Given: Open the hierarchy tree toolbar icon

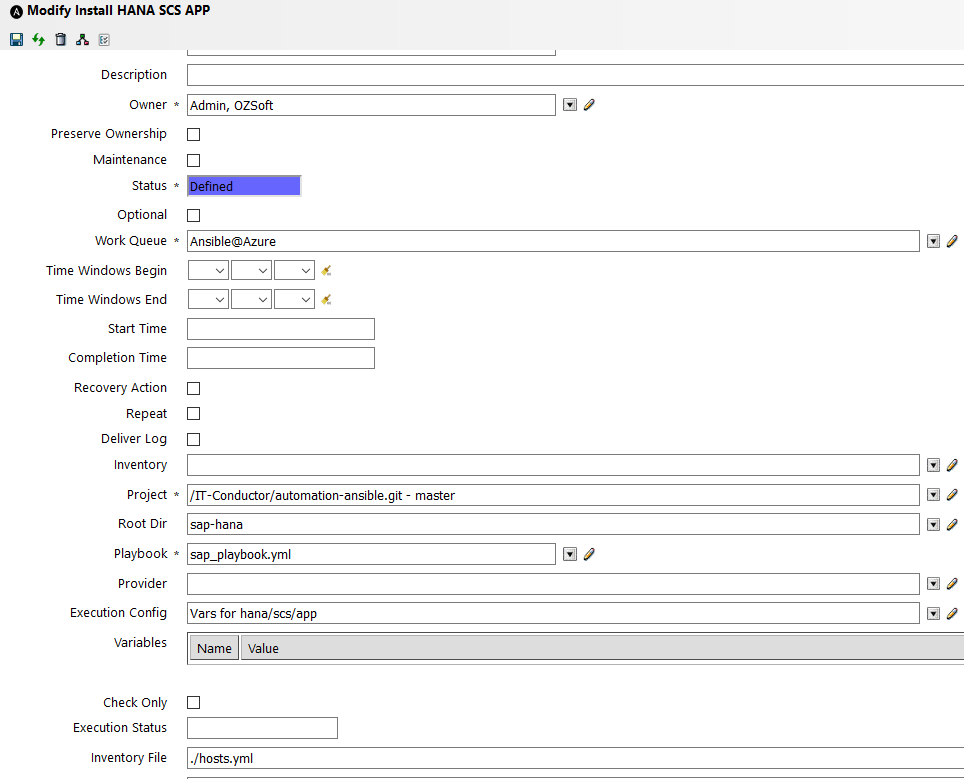Looking at the screenshot, I should point(82,40).
